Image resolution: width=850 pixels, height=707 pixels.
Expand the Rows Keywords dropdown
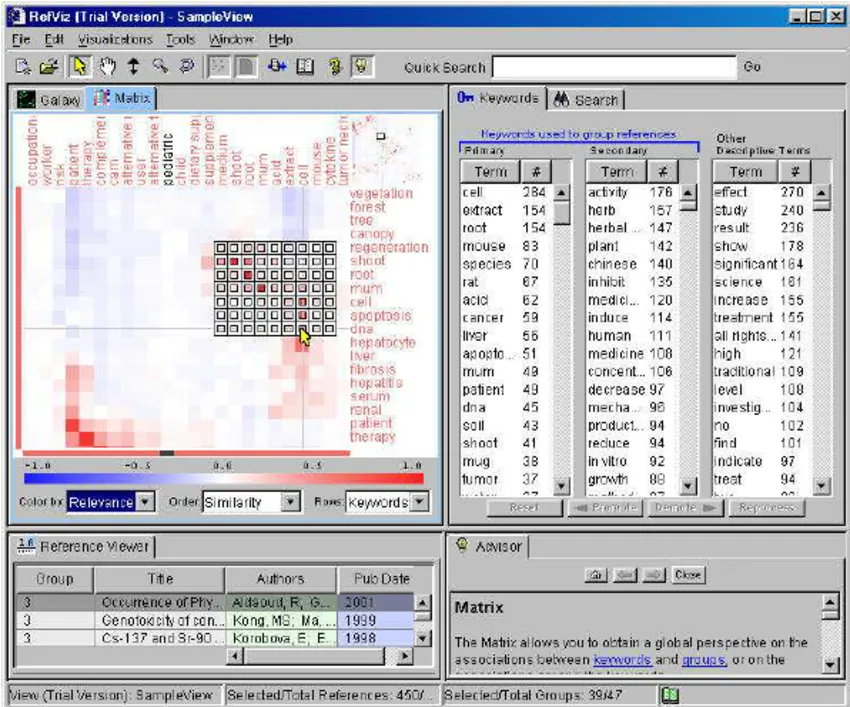point(385,502)
